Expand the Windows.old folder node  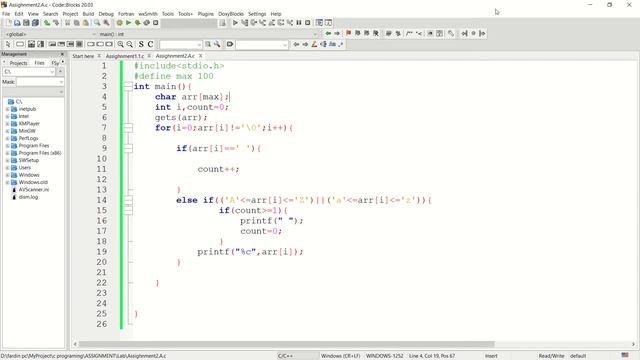point(7,182)
